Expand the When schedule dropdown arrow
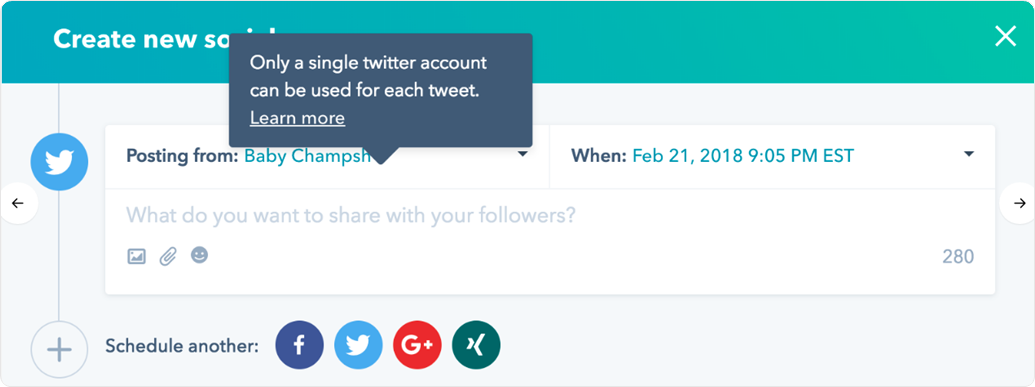1035x387 pixels. click(969, 154)
